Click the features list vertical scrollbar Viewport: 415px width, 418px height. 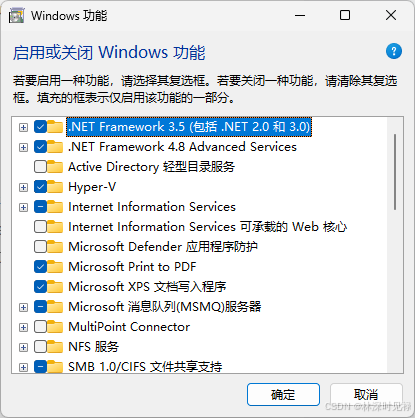point(395,245)
